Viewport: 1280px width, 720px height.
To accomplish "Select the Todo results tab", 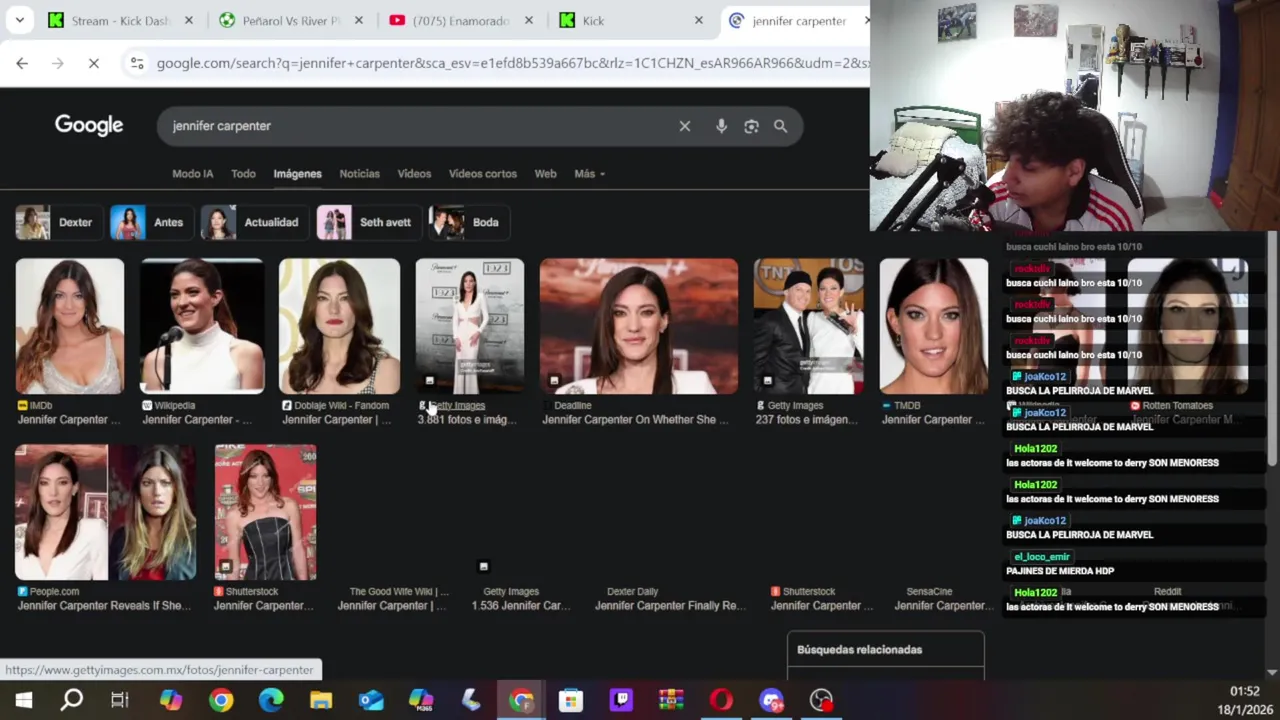I will 243,174.
